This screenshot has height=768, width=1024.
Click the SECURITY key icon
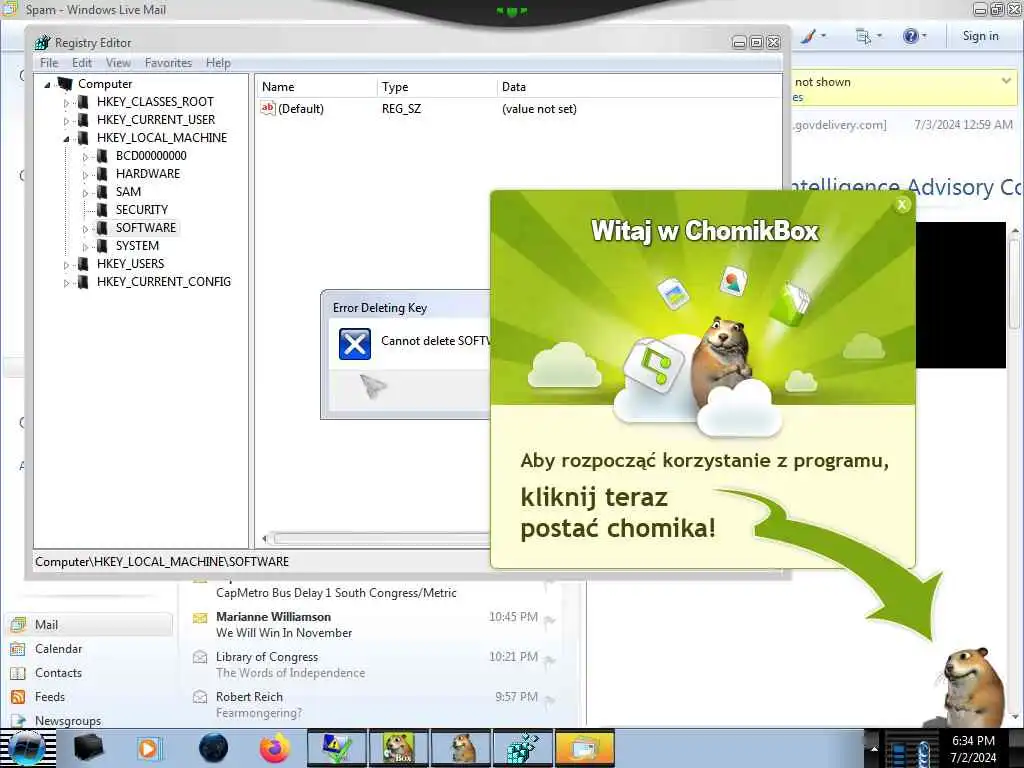coord(102,210)
